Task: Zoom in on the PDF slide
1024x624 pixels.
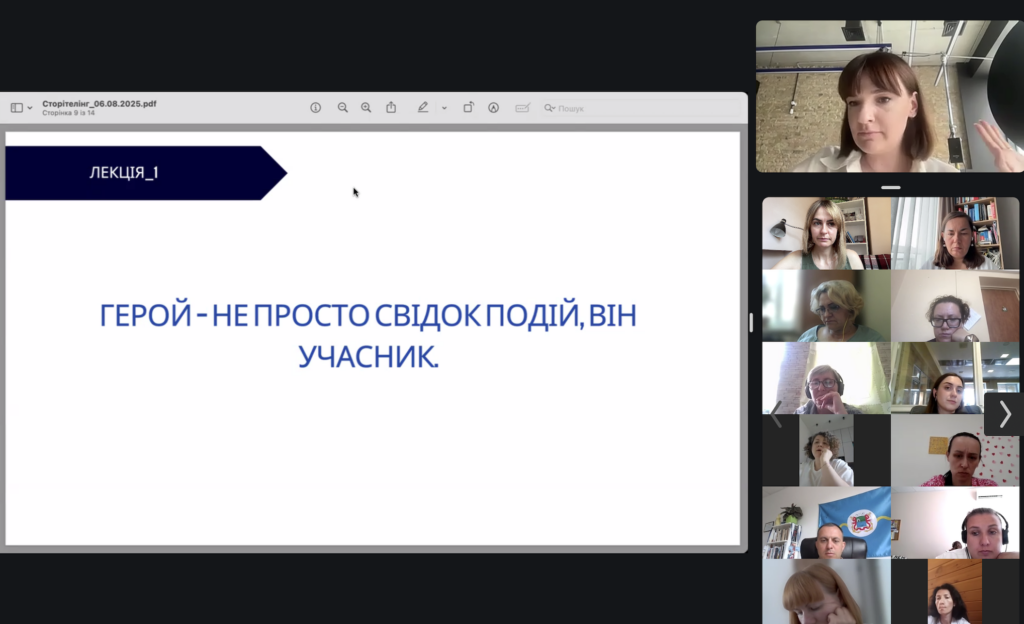Action: tap(366, 108)
